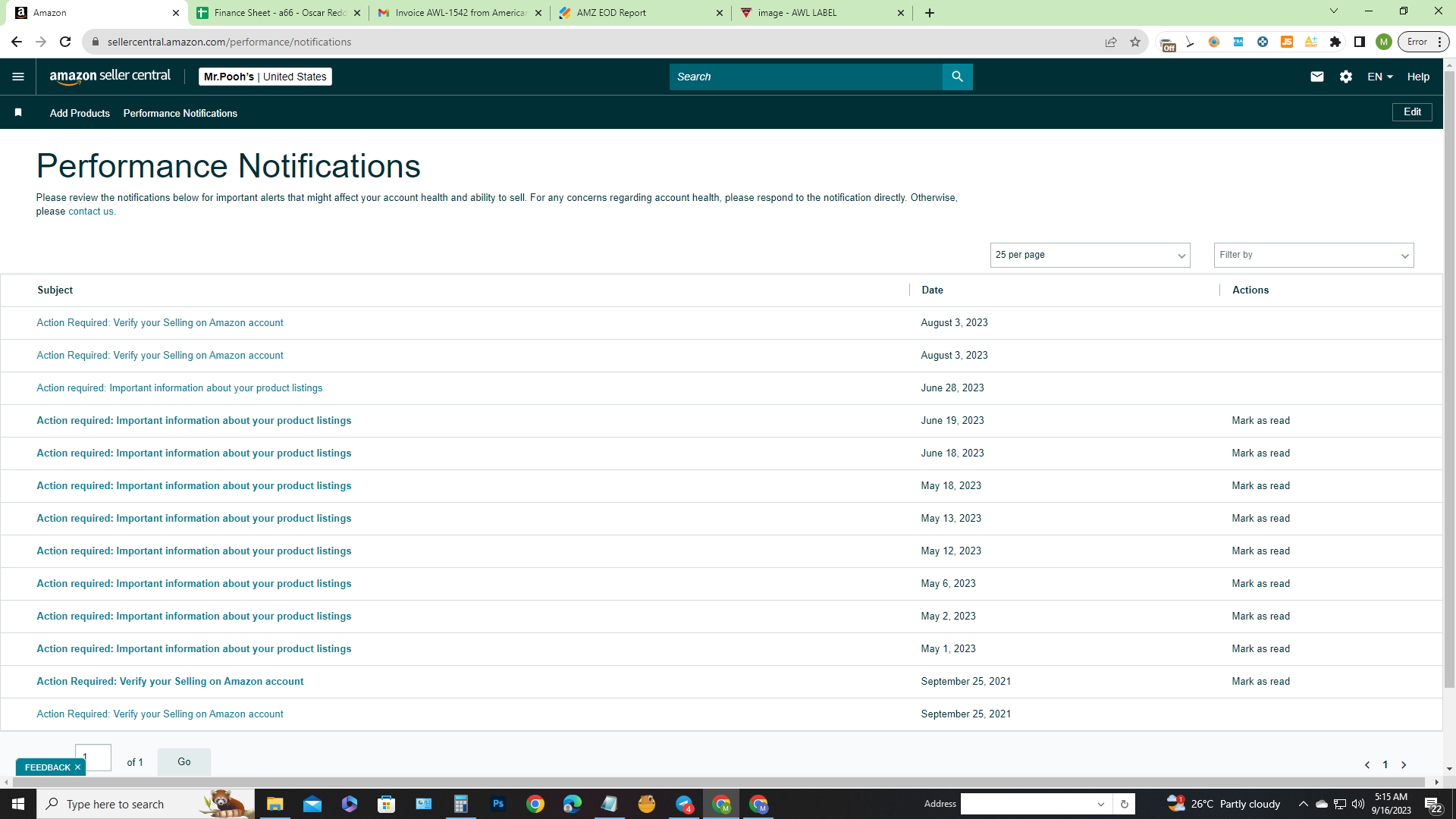Open the Add Products menu item

coord(80,113)
